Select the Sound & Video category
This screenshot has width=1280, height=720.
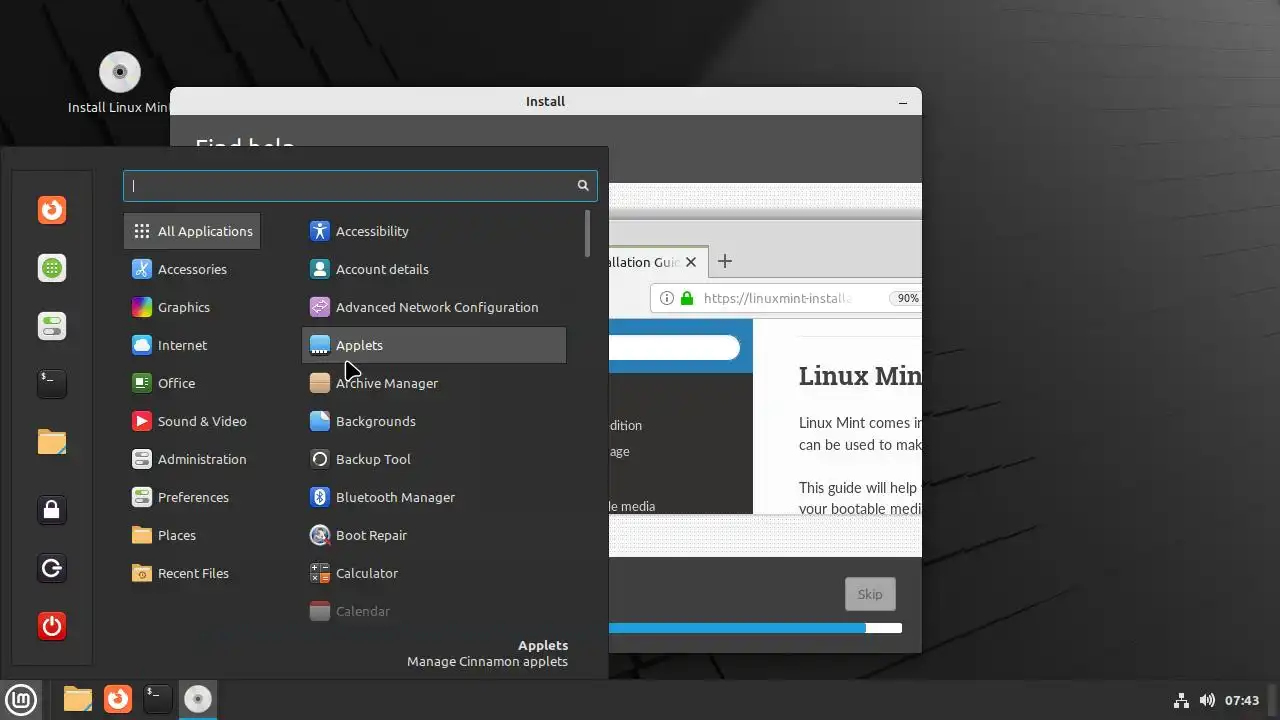(192, 421)
